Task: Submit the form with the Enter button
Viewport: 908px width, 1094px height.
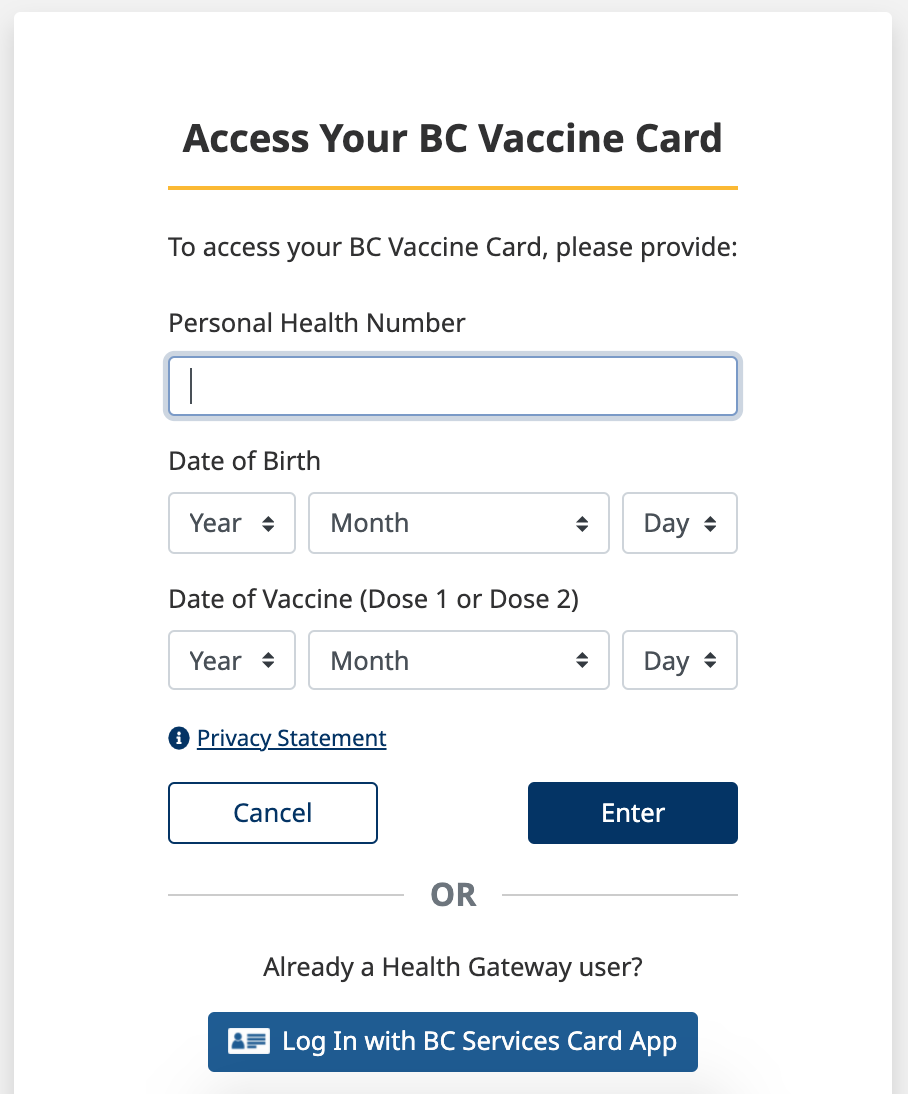Action: click(632, 813)
